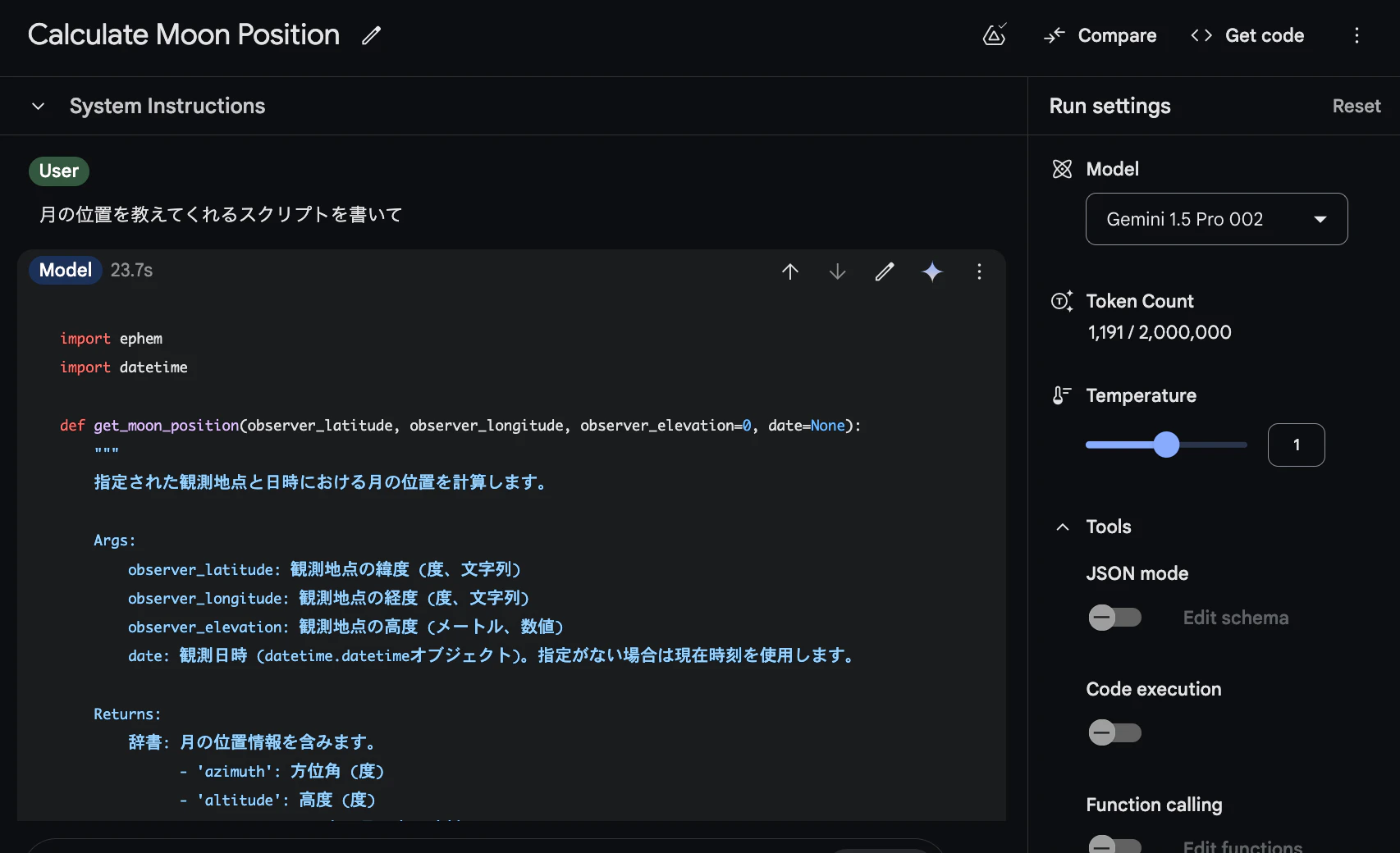This screenshot has width=1400, height=853.
Task: Click the observer_elevation docstring line
Action: click(x=345, y=627)
